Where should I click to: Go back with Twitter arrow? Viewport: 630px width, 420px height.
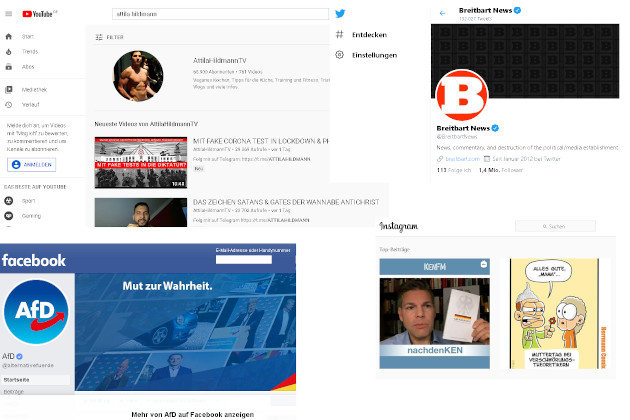[x=442, y=13]
